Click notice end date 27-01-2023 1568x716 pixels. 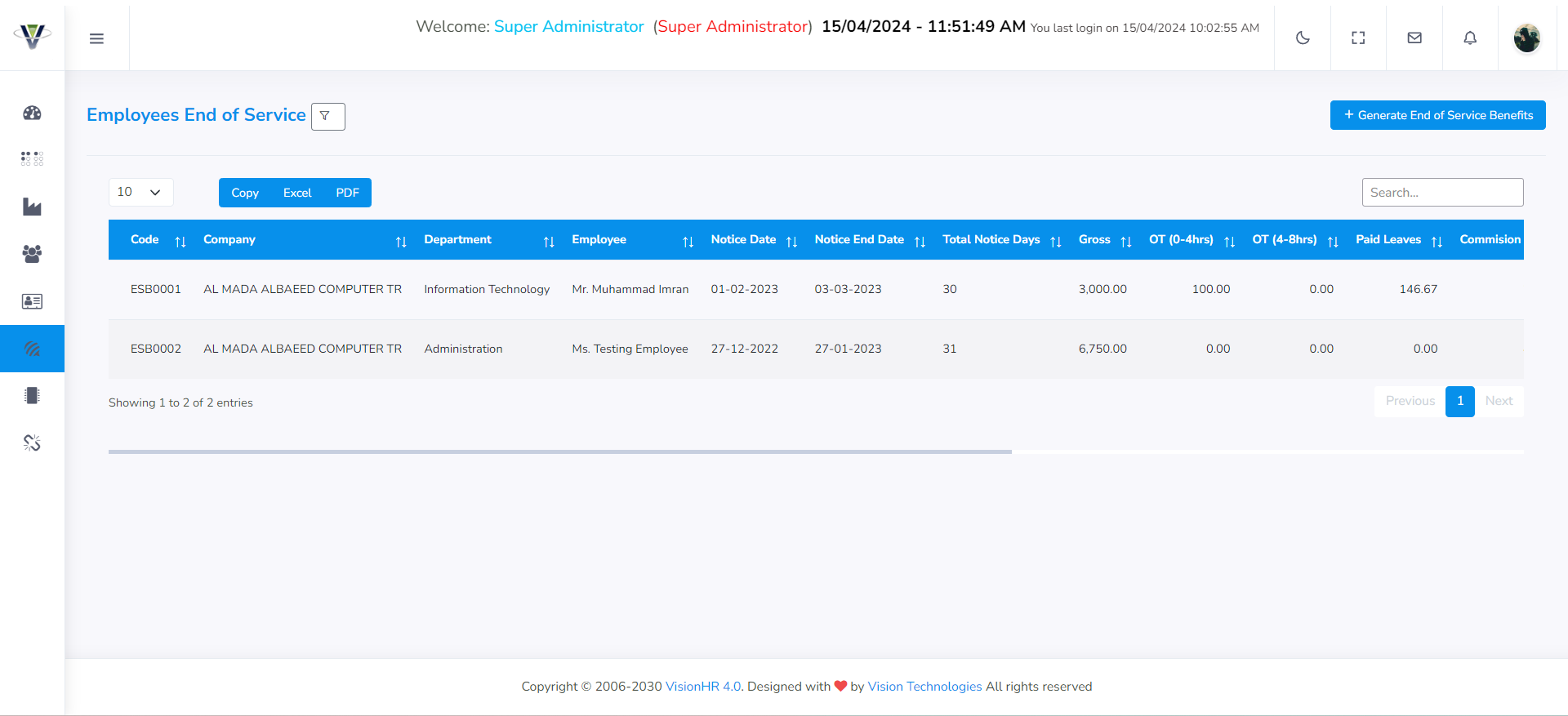849,349
